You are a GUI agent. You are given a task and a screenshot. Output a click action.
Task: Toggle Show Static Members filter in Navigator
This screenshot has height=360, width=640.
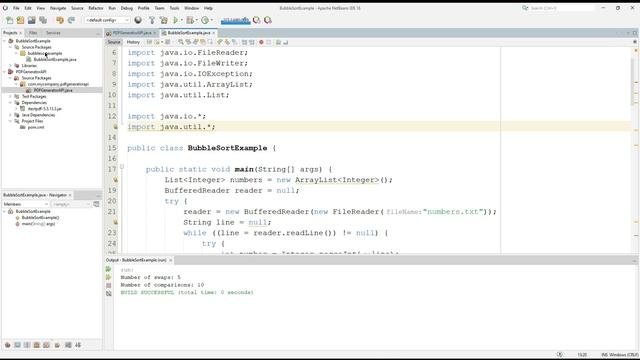(27, 345)
